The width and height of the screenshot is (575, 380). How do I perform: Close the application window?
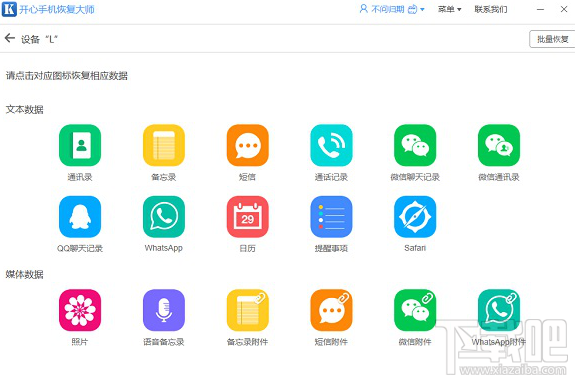pyautogui.click(x=564, y=9)
